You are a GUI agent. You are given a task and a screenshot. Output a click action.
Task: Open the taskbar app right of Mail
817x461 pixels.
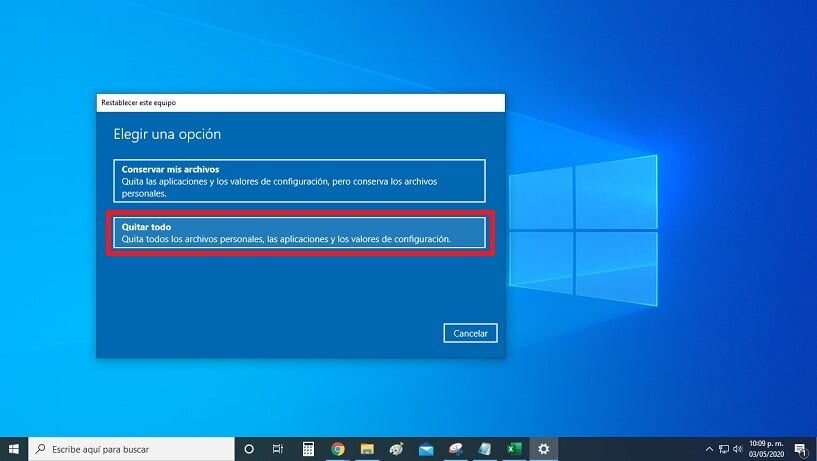click(455, 449)
